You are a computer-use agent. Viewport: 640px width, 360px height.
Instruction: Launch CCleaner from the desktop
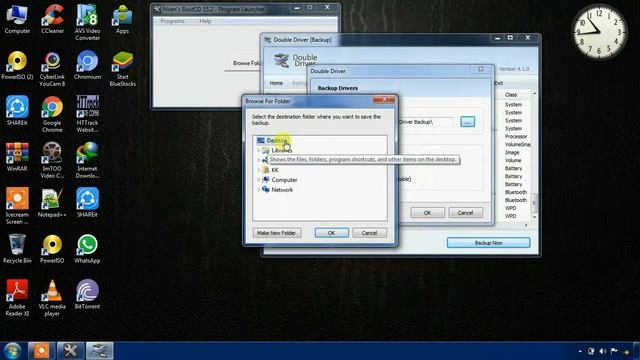52,20
